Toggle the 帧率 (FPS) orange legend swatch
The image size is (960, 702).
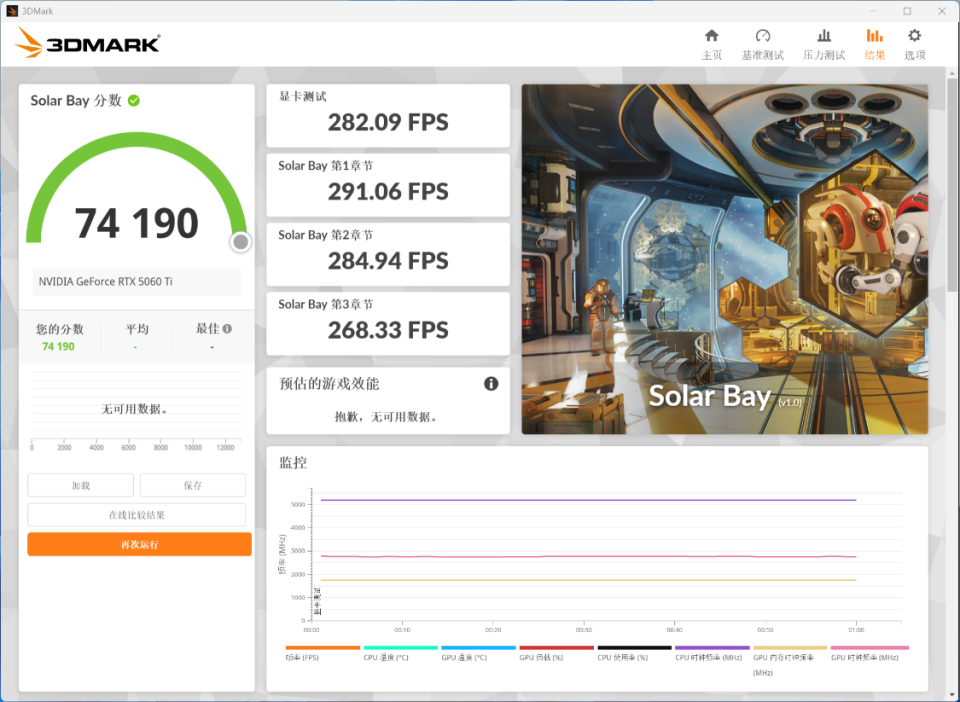coord(323,648)
